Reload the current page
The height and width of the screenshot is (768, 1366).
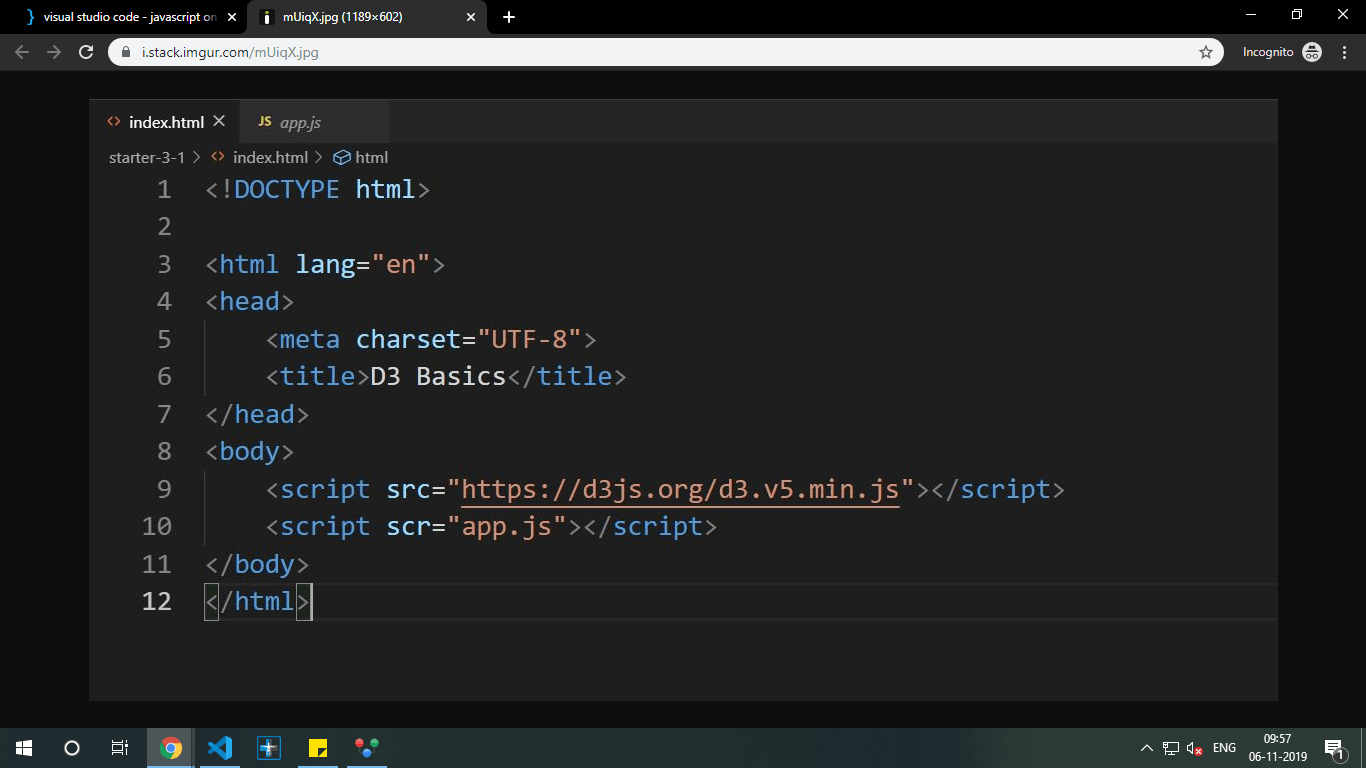pos(86,52)
